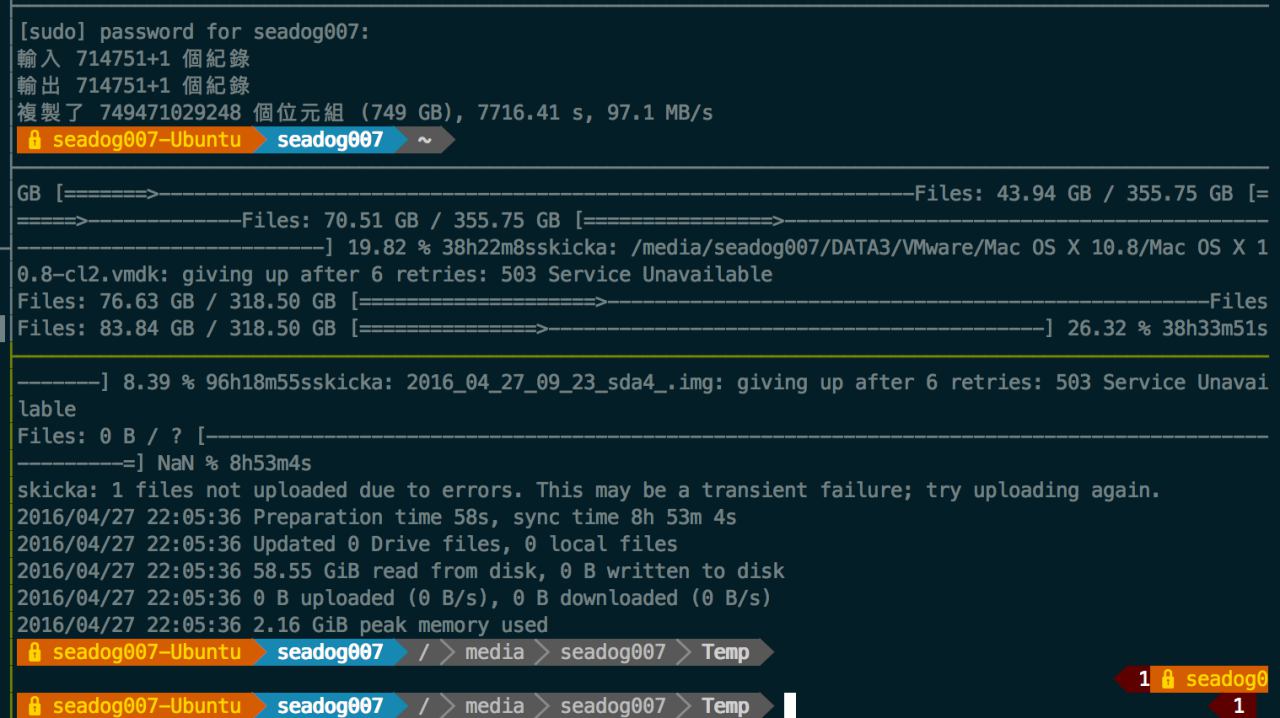
Task: Select the tilde home directory segment
Action: click(x=425, y=140)
